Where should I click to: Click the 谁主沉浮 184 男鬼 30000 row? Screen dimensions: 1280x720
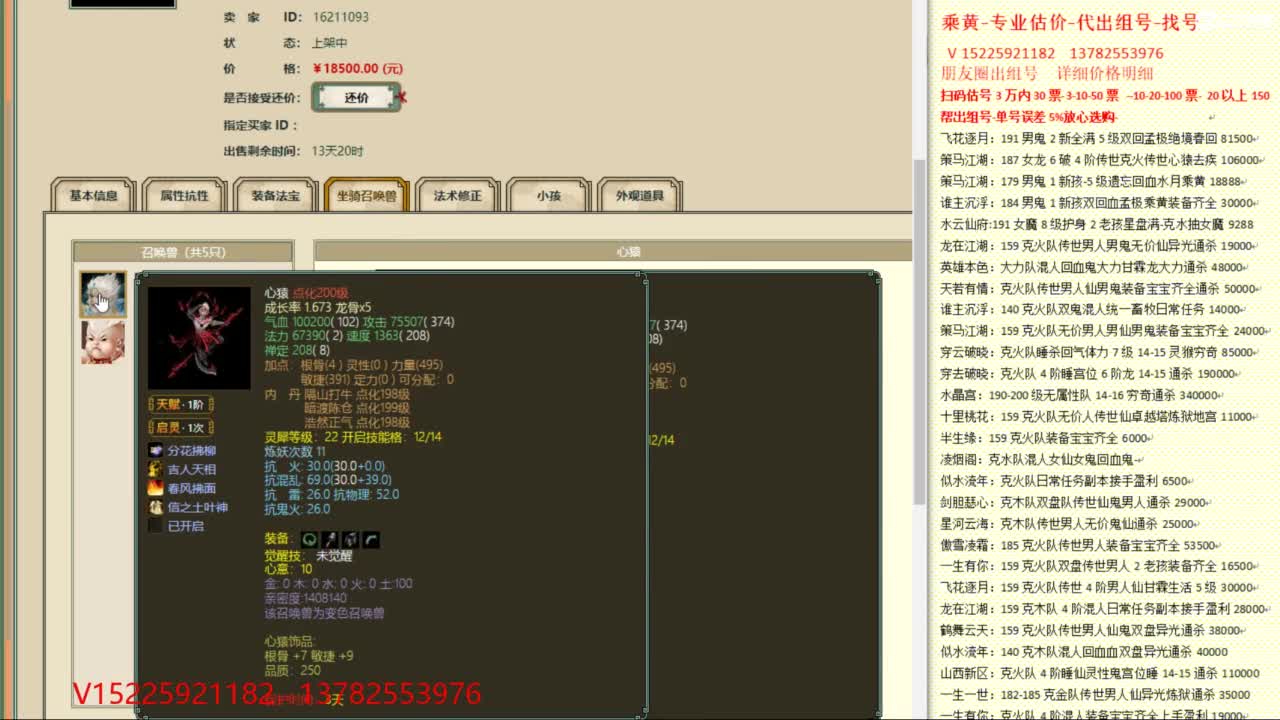[1100, 203]
